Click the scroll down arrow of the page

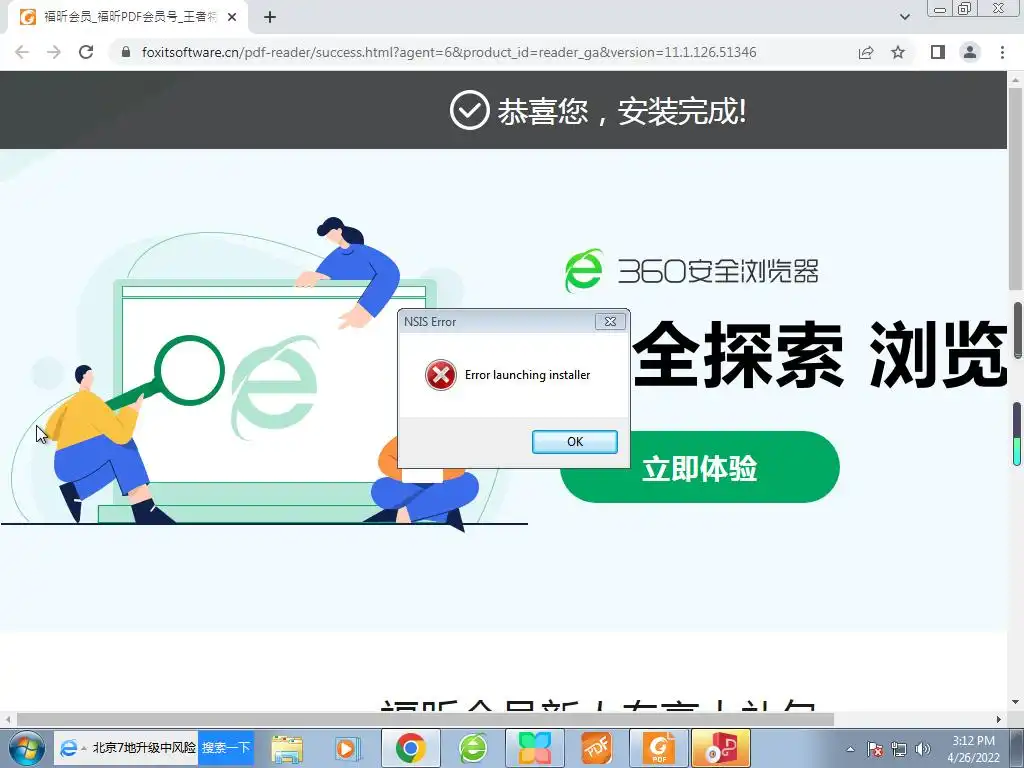tap(1016, 702)
